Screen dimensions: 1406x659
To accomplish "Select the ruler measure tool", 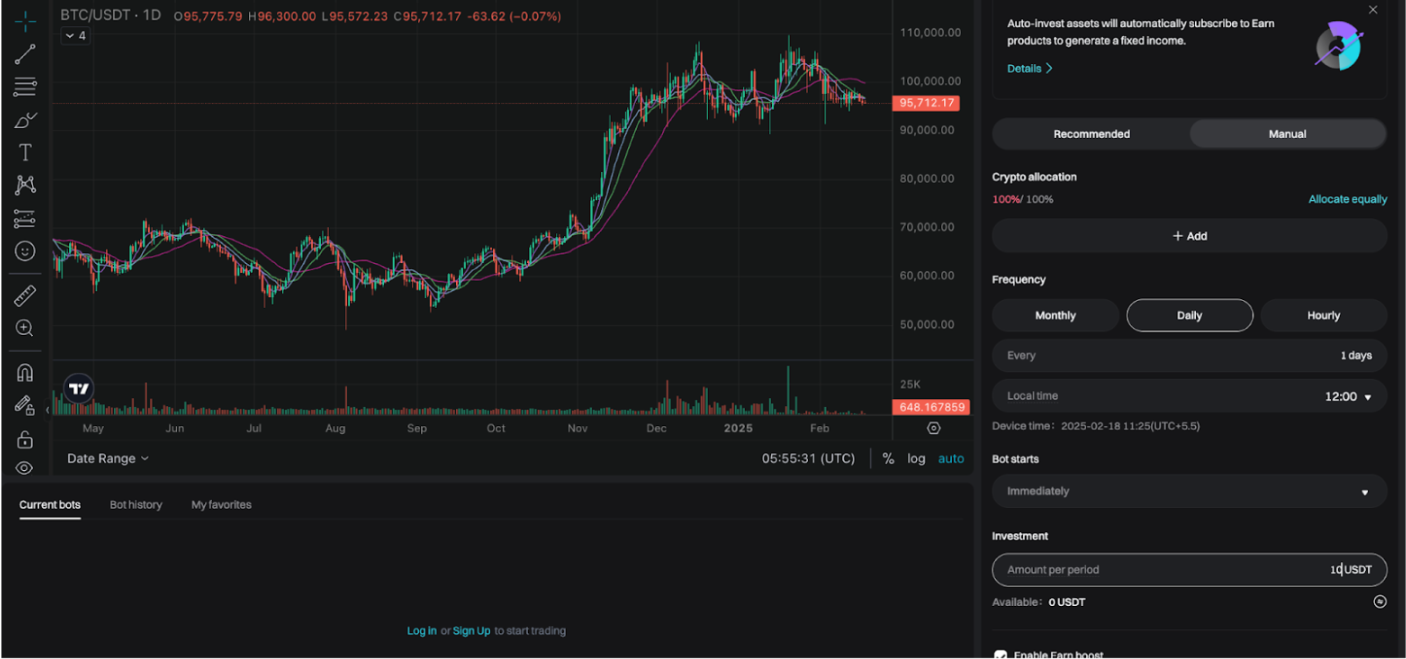I will [25, 295].
